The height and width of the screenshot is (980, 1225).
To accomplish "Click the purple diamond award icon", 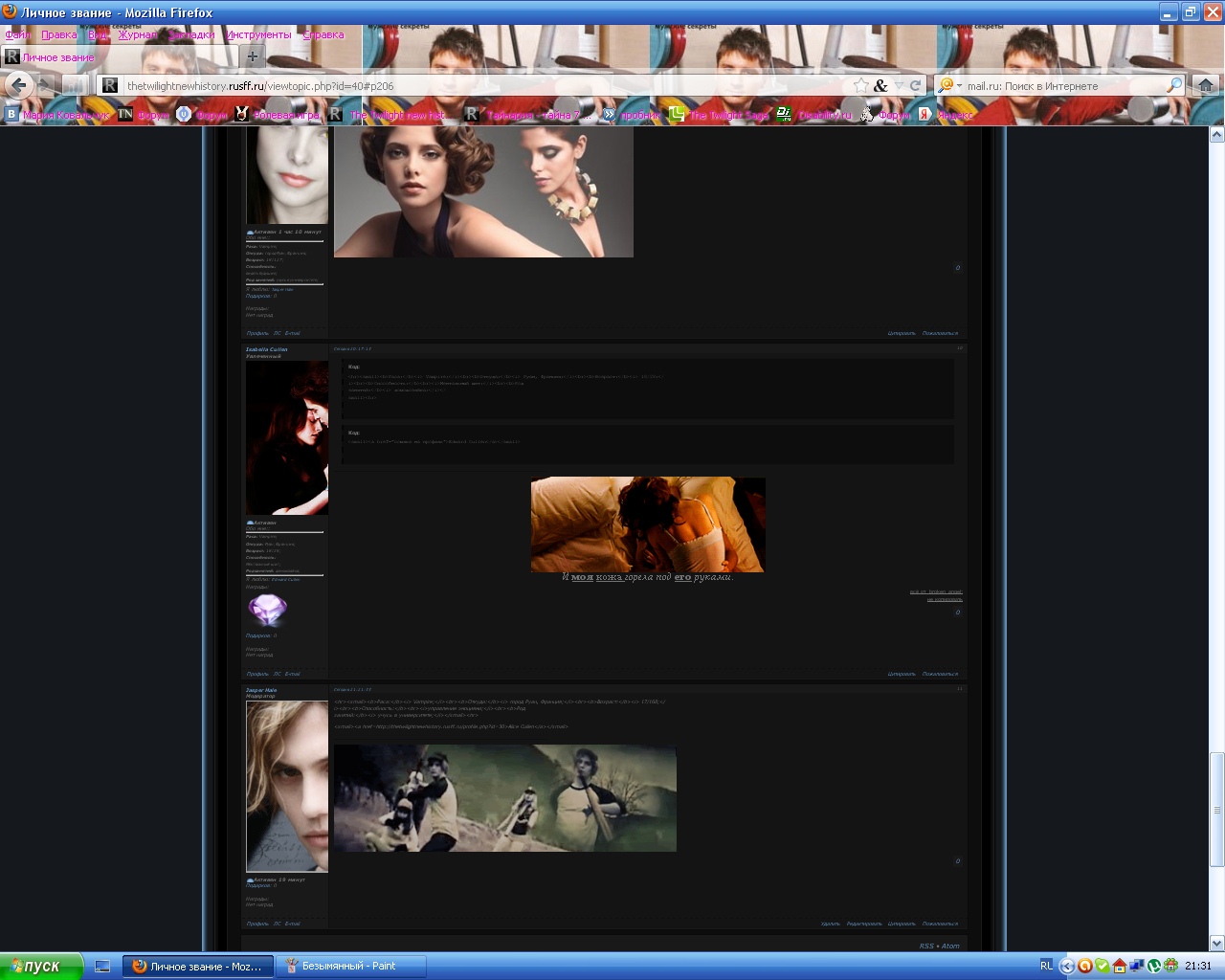I will pyautogui.click(x=267, y=610).
